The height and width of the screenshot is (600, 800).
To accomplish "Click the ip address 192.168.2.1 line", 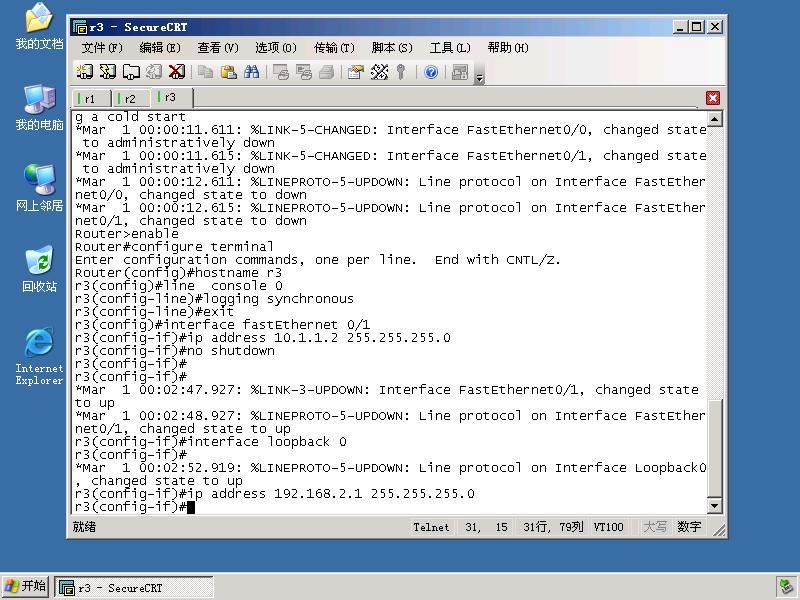I will tap(274, 494).
